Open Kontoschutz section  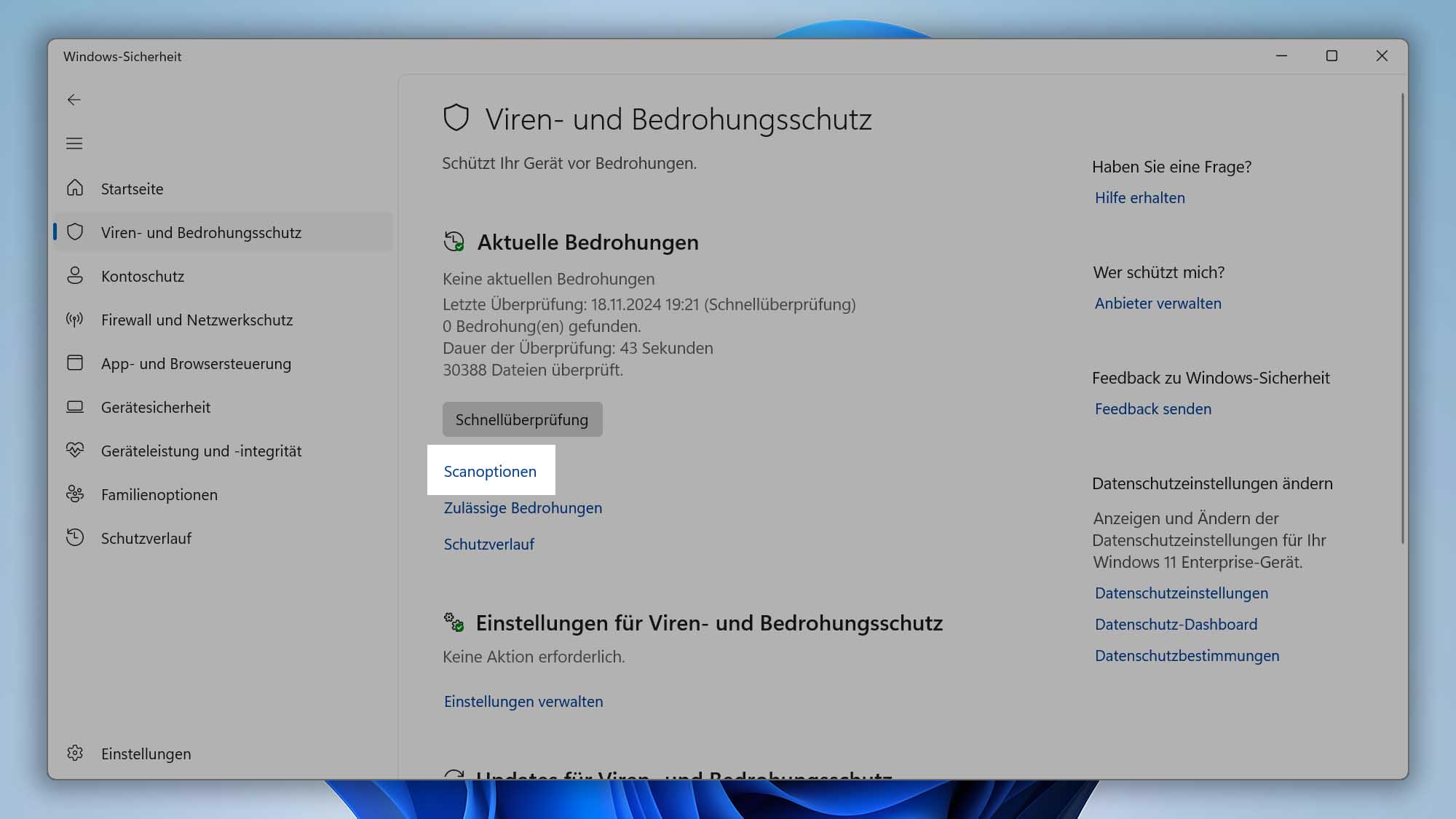point(223,276)
